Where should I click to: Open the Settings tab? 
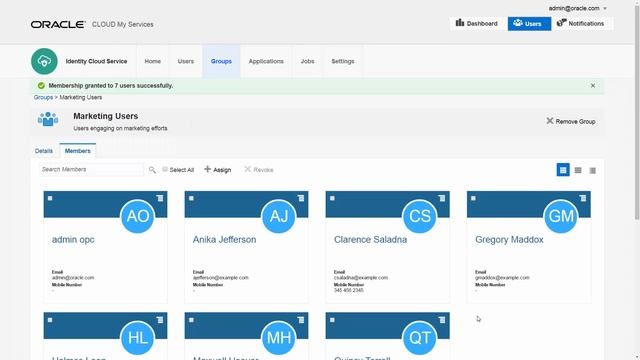pos(343,61)
